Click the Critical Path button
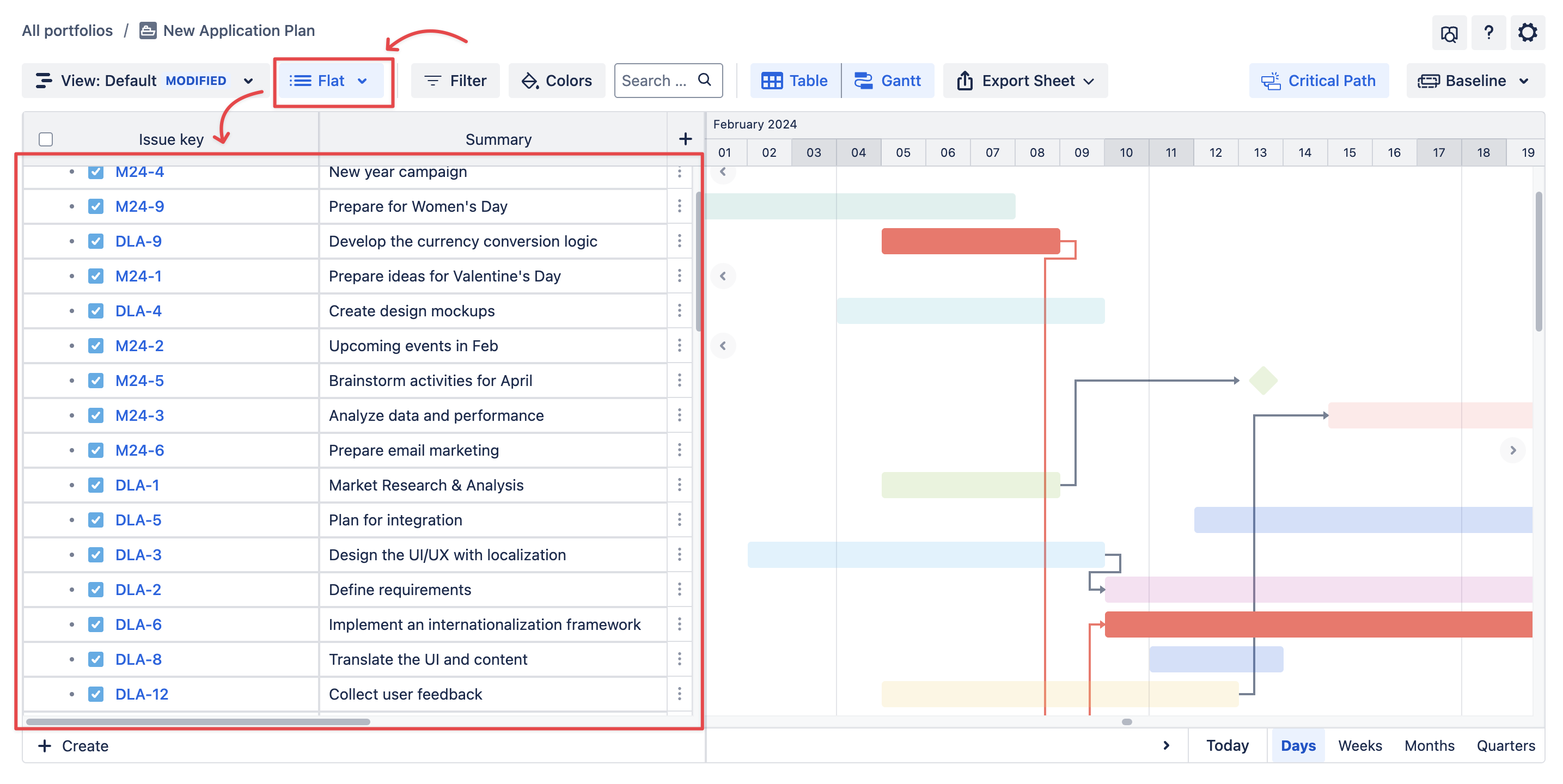This screenshot has height=784, width=1563. pos(1318,81)
